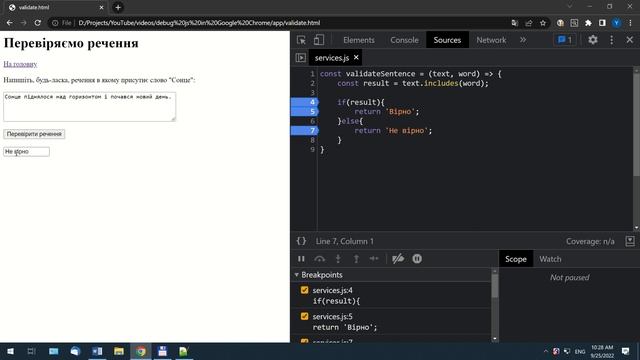Click line number 6 in the gutter

pyautogui.click(x=312, y=121)
